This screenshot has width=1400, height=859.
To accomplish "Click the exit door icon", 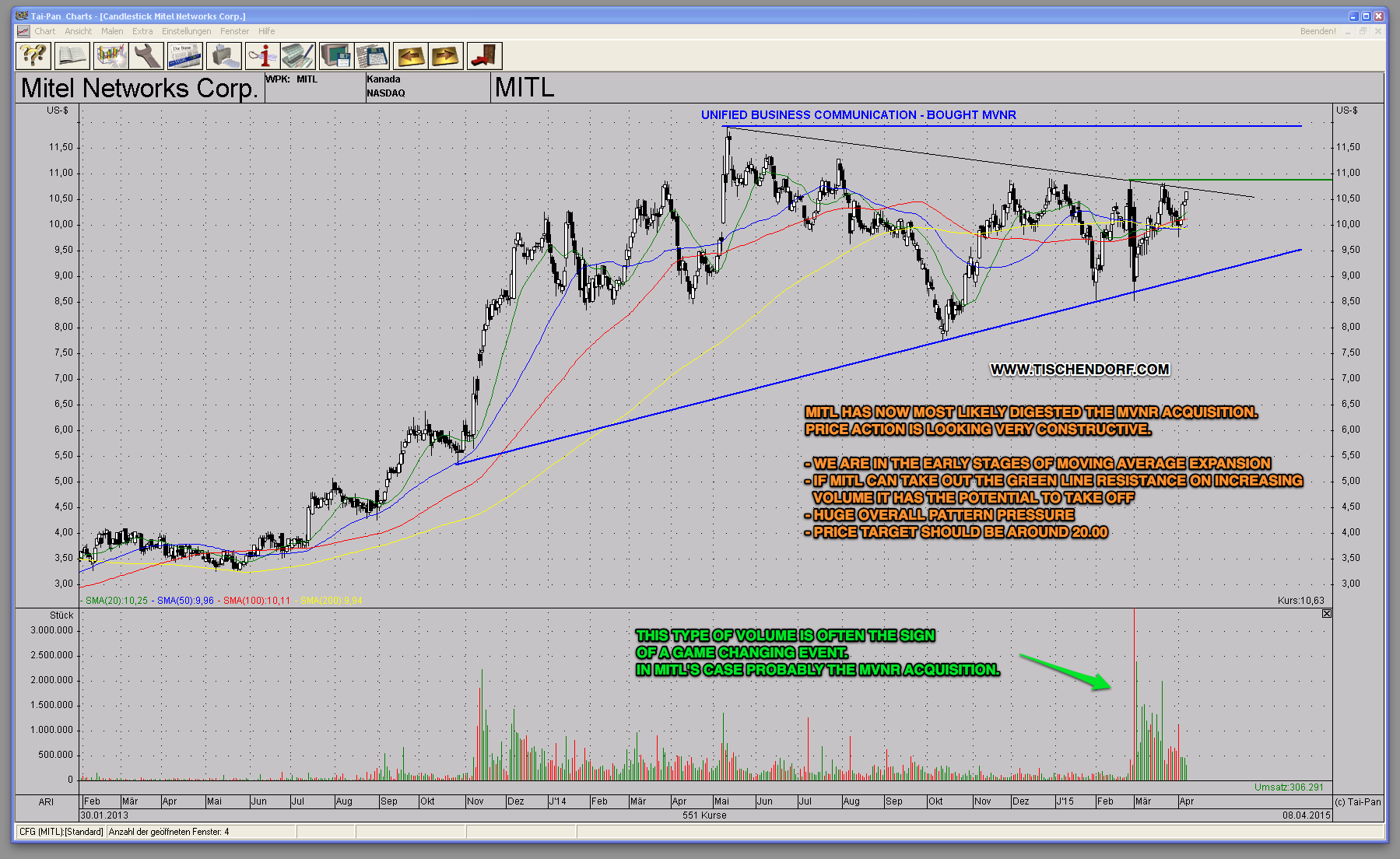I will click(484, 56).
